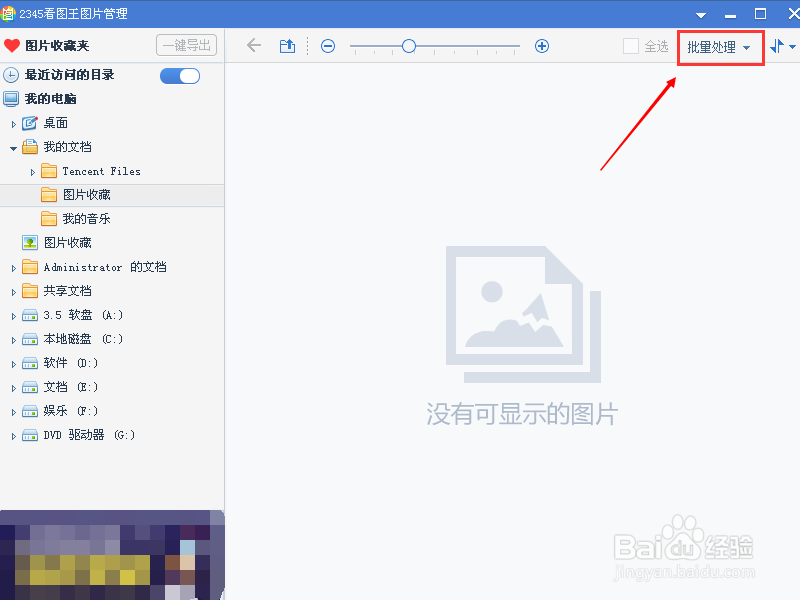Click the picture icon beside top-level 图片收藏
This screenshot has height=600, width=800.
click(x=30, y=243)
